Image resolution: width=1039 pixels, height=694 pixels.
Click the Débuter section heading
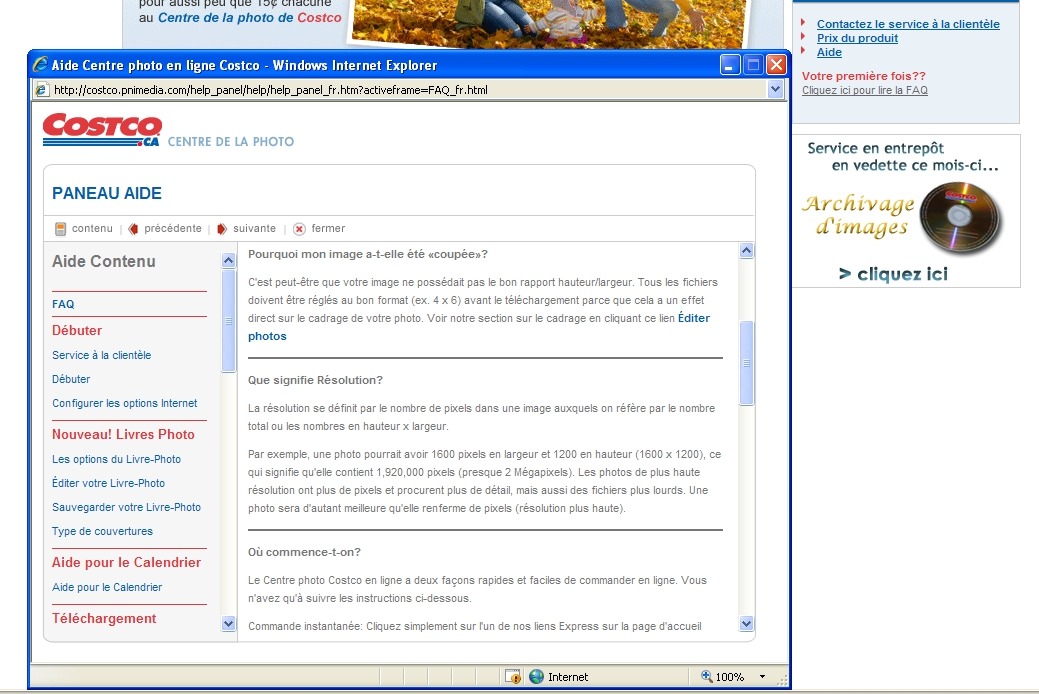coord(77,330)
